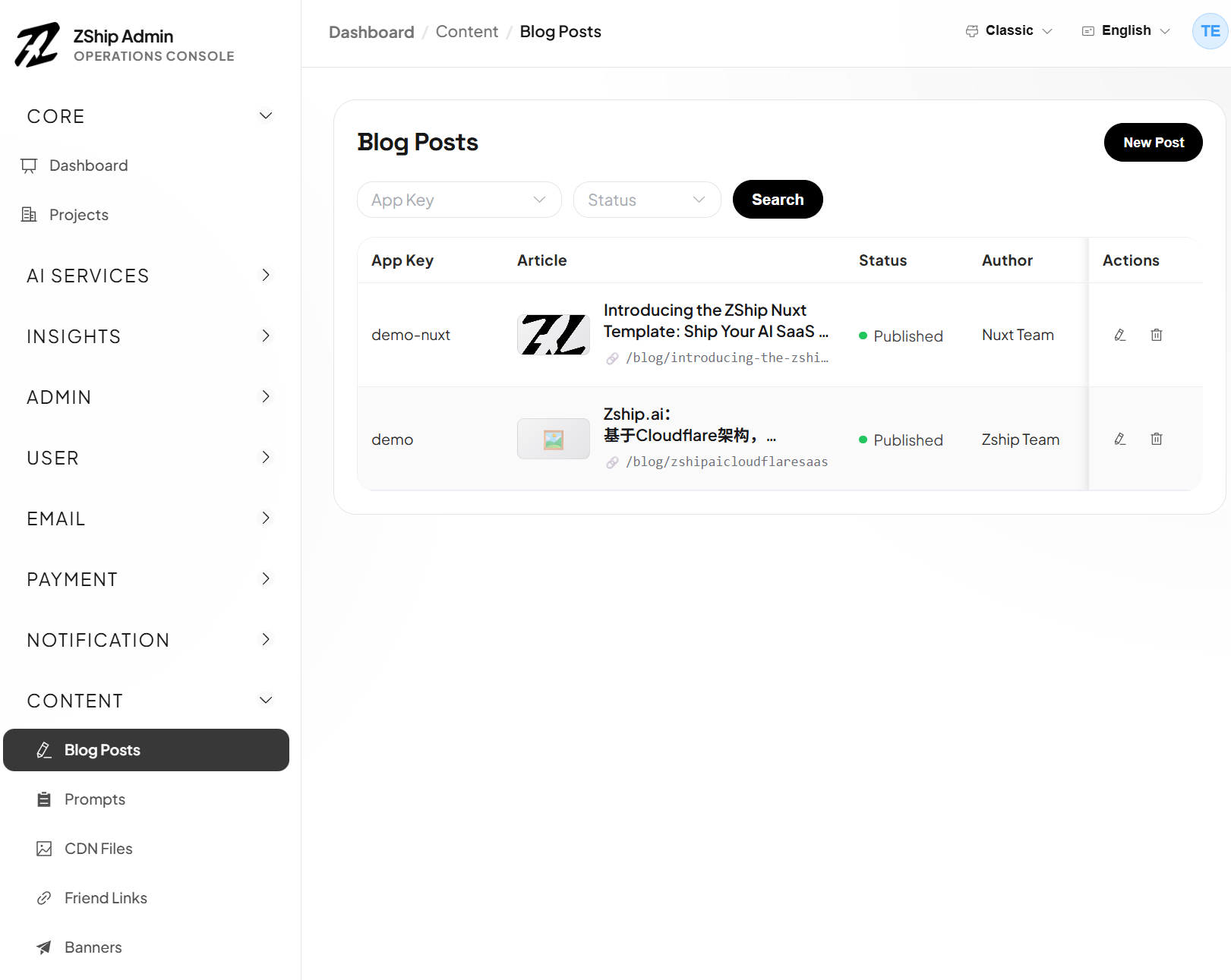This screenshot has width=1231, height=980.
Task: Click the link icon beside /blog/zshipaicloudflaresaas
Action: 612,462
